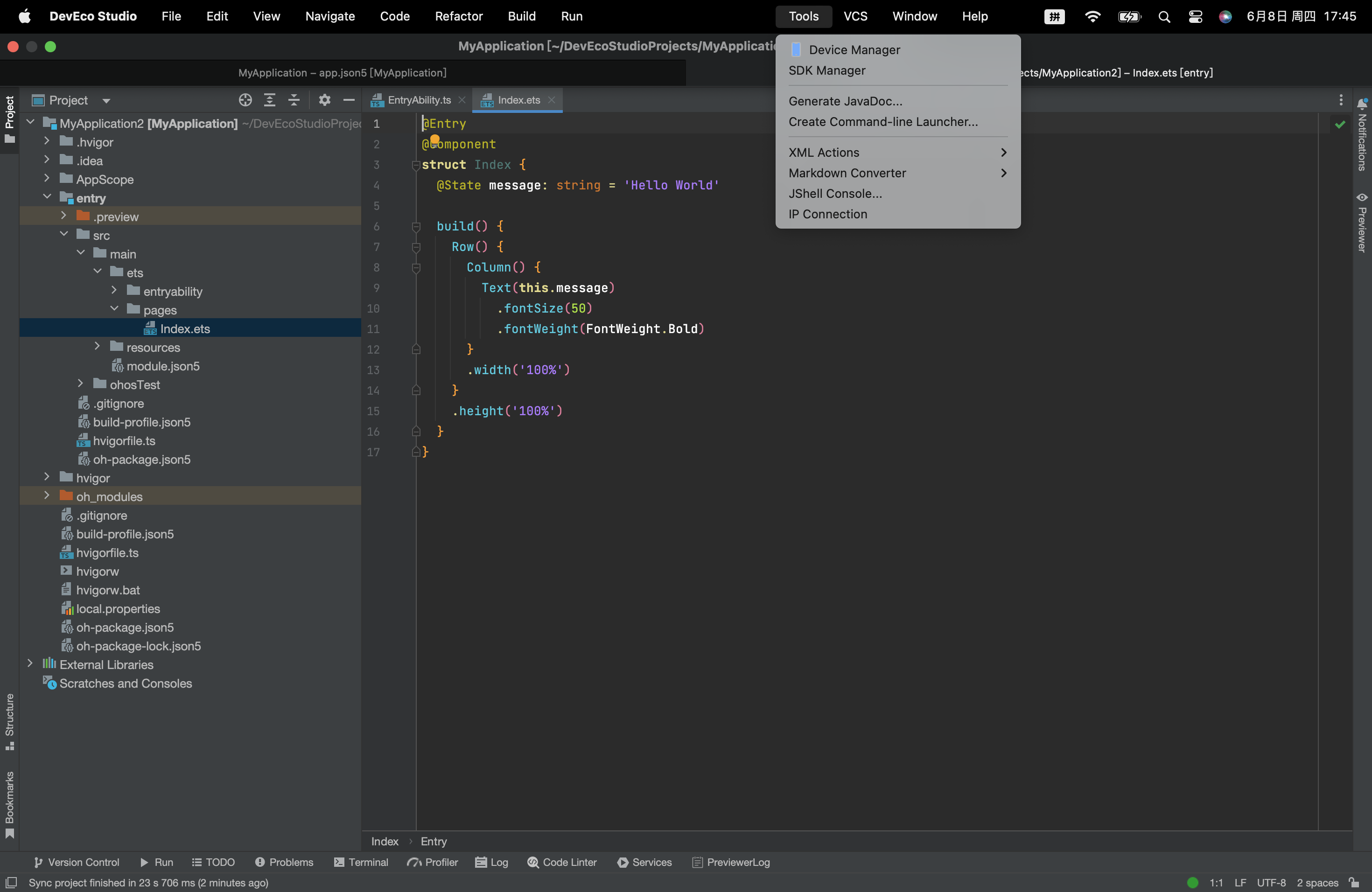
Task: Expand the entryability folder
Action: (114, 291)
